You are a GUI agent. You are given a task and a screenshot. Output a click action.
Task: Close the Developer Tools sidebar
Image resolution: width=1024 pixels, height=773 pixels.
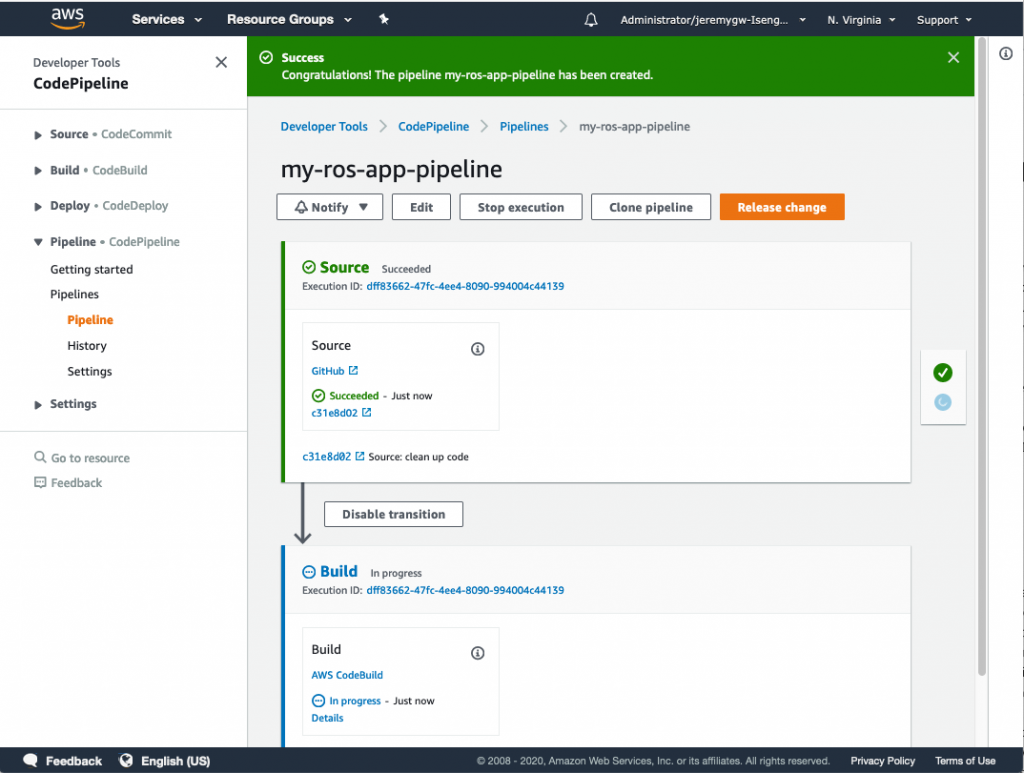(221, 62)
